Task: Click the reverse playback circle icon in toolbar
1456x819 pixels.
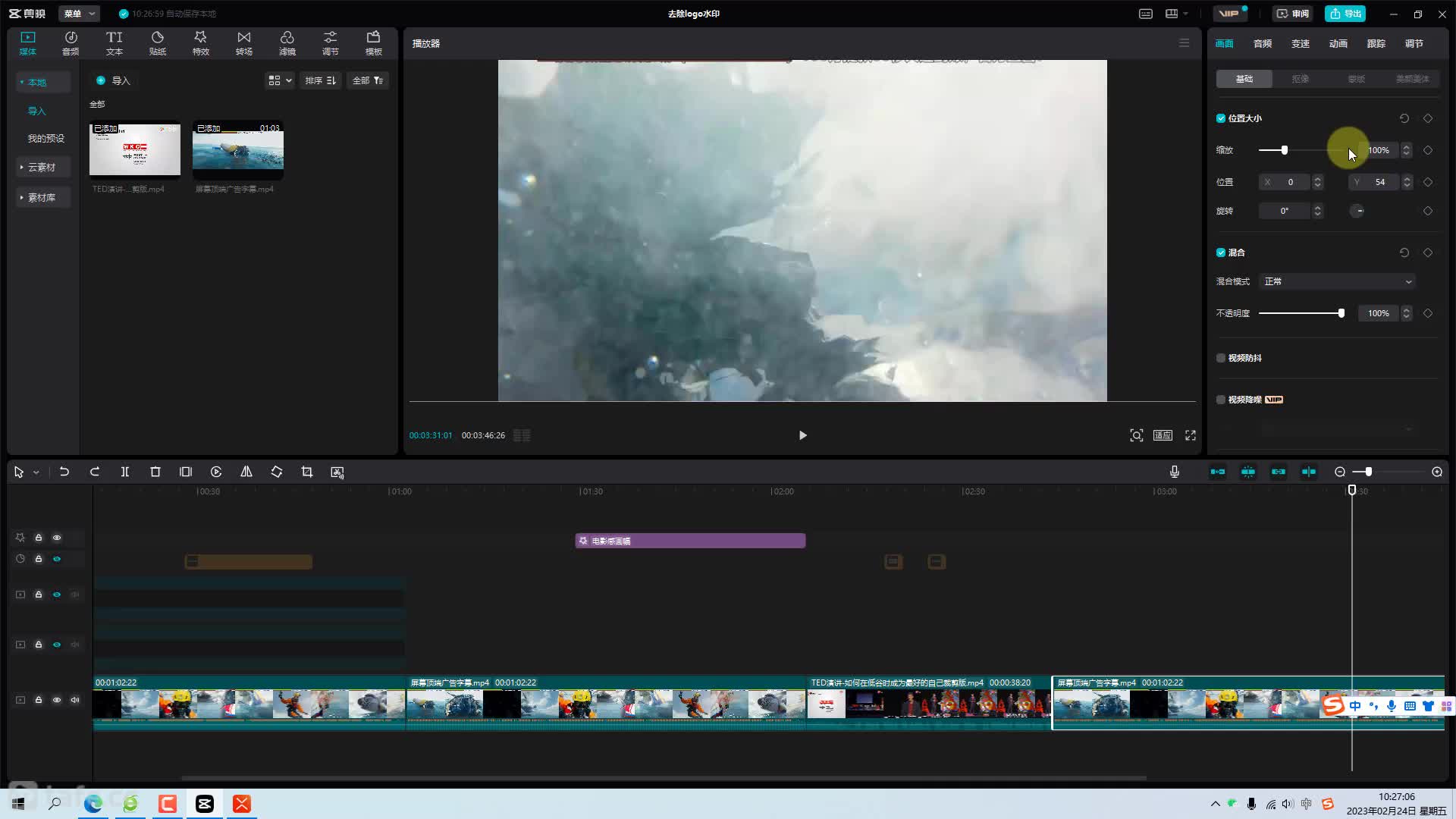Action: tap(216, 472)
